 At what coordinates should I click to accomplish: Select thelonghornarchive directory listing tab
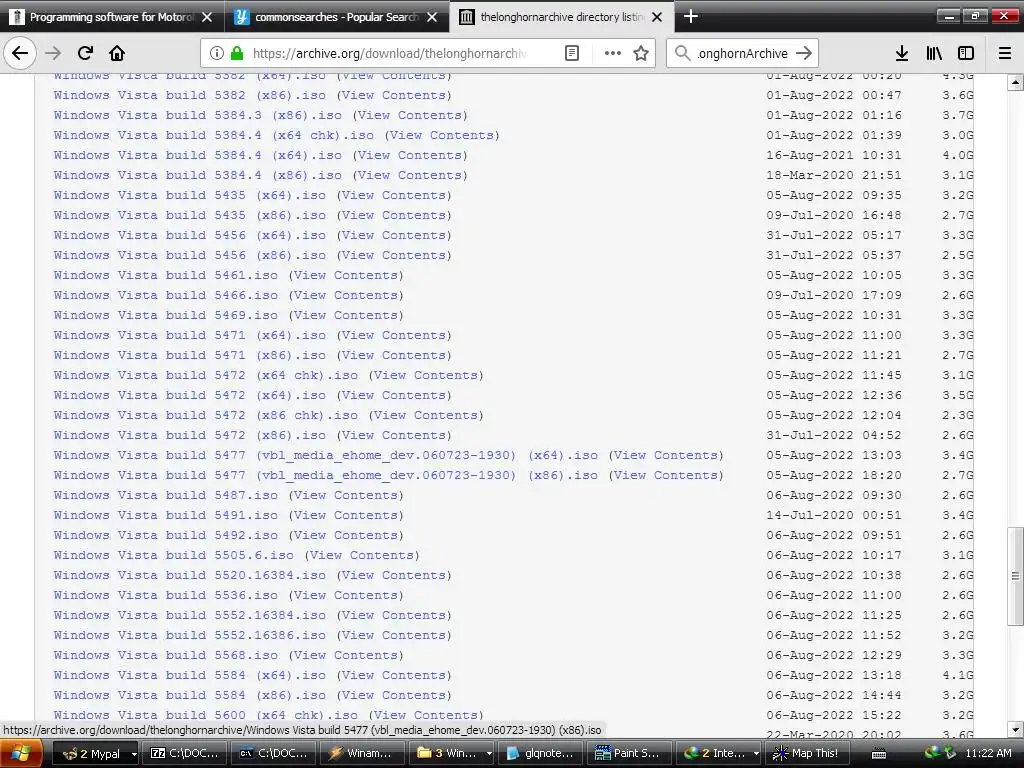[x=562, y=16]
